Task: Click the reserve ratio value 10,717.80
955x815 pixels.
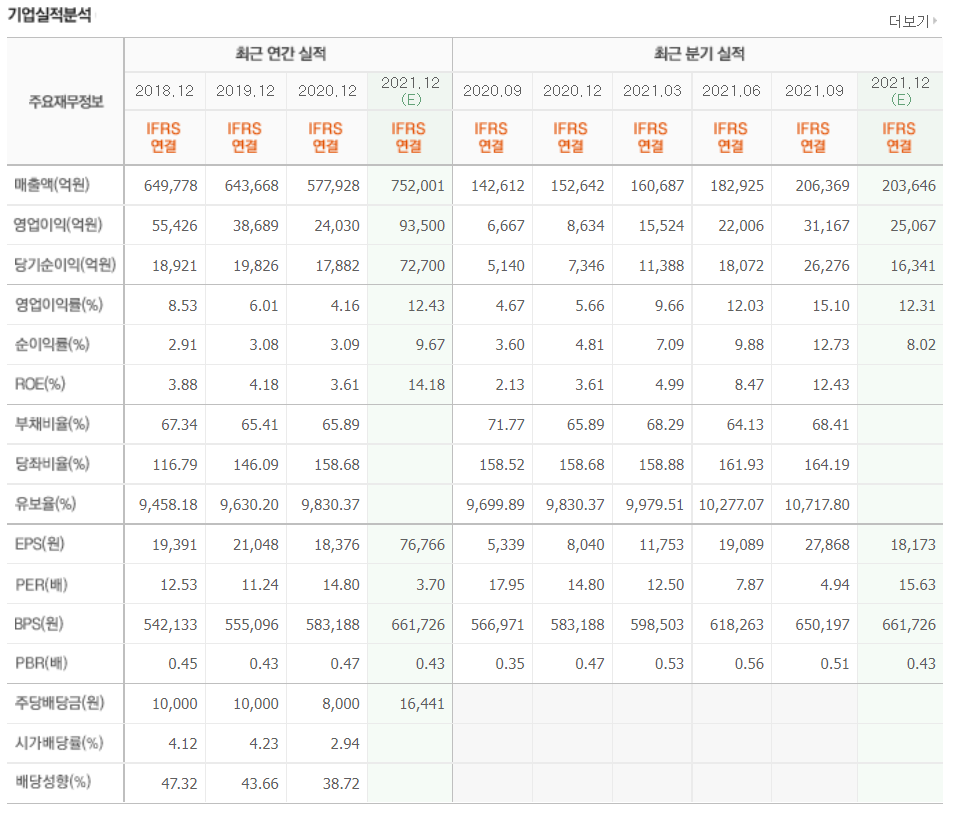Action: [x=817, y=505]
